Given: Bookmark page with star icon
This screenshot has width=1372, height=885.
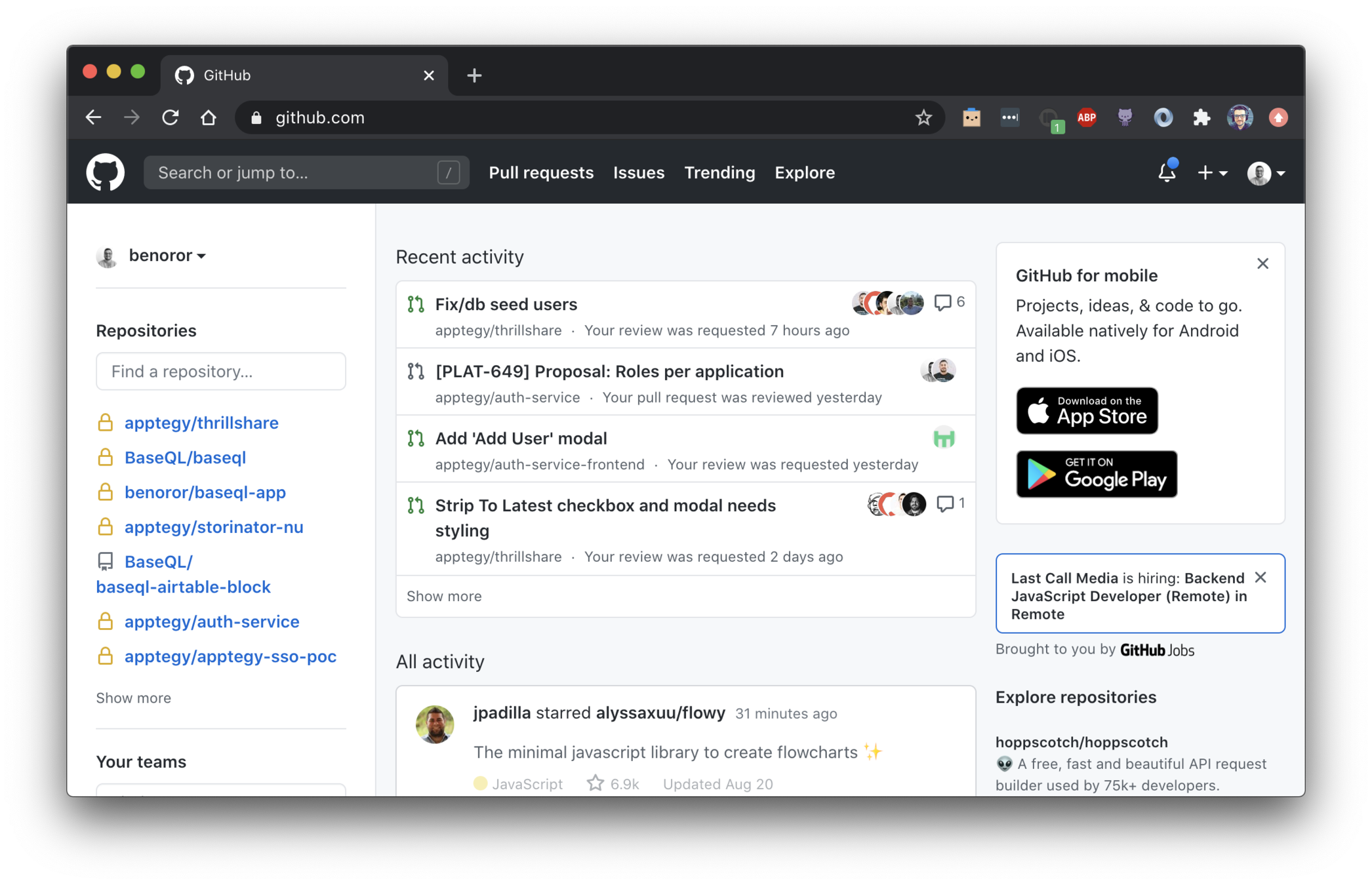Looking at the screenshot, I should pyautogui.click(x=923, y=117).
